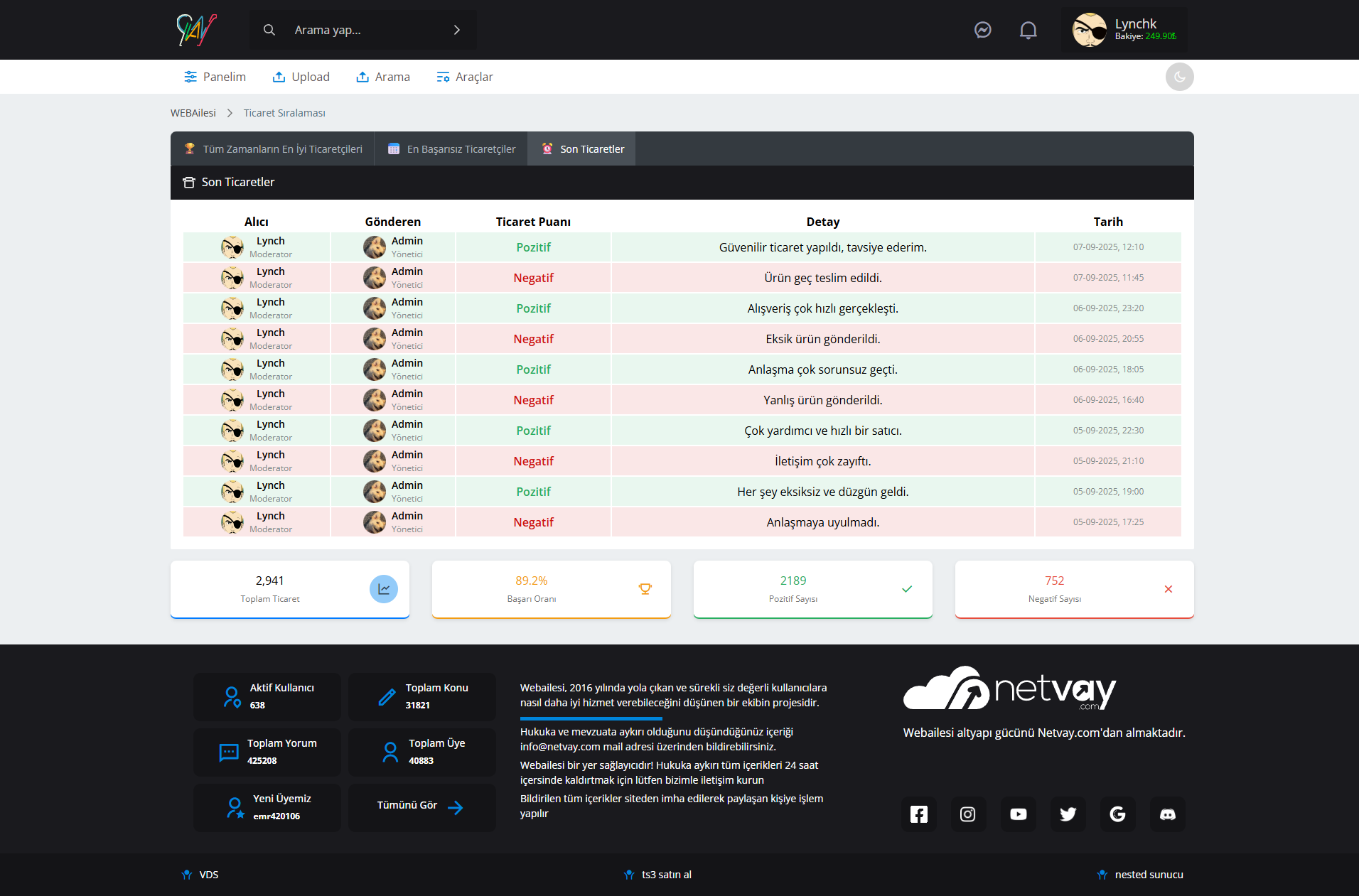Open the YouTube social link

[x=1019, y=814]
